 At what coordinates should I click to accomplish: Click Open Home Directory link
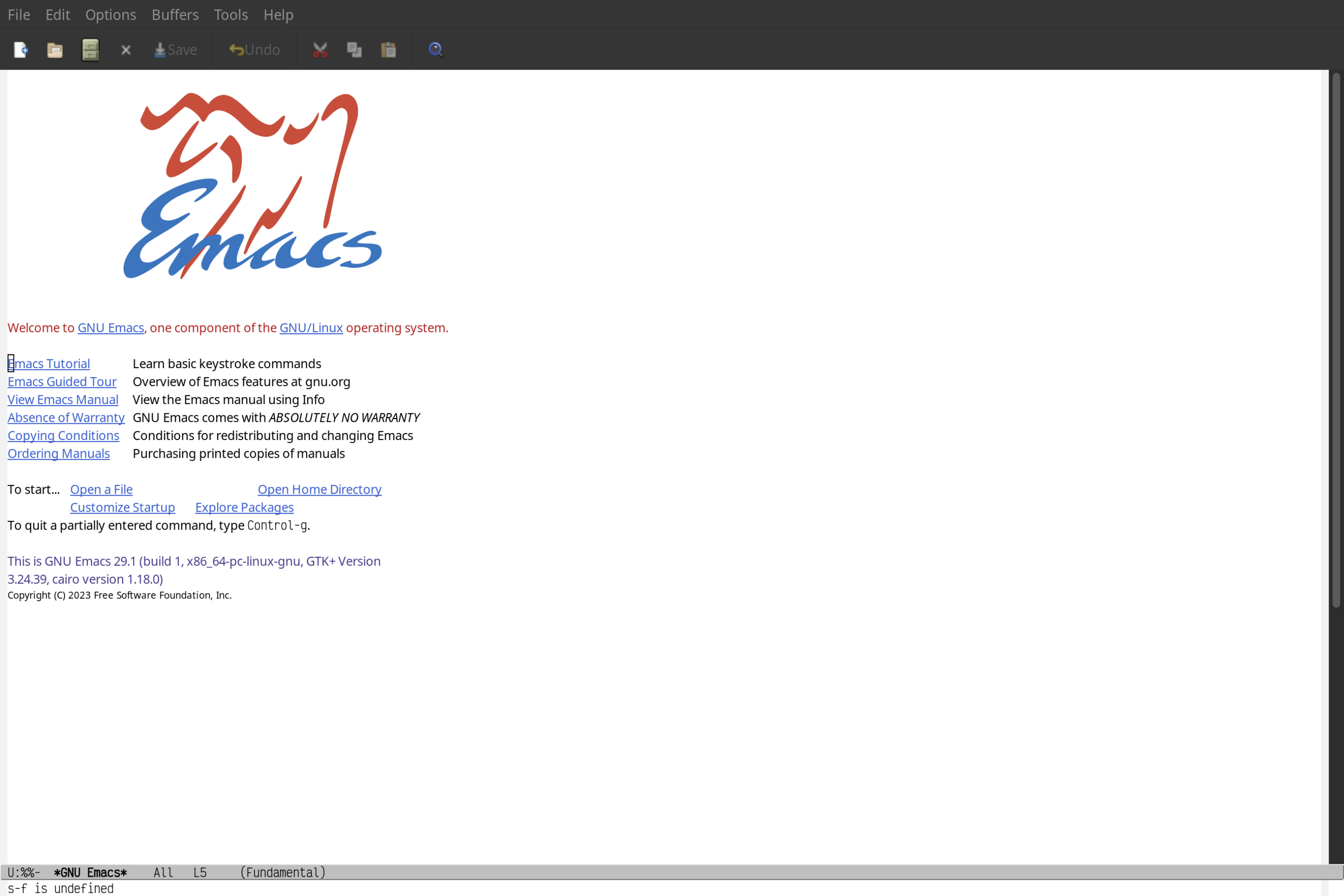coord(319,489)
